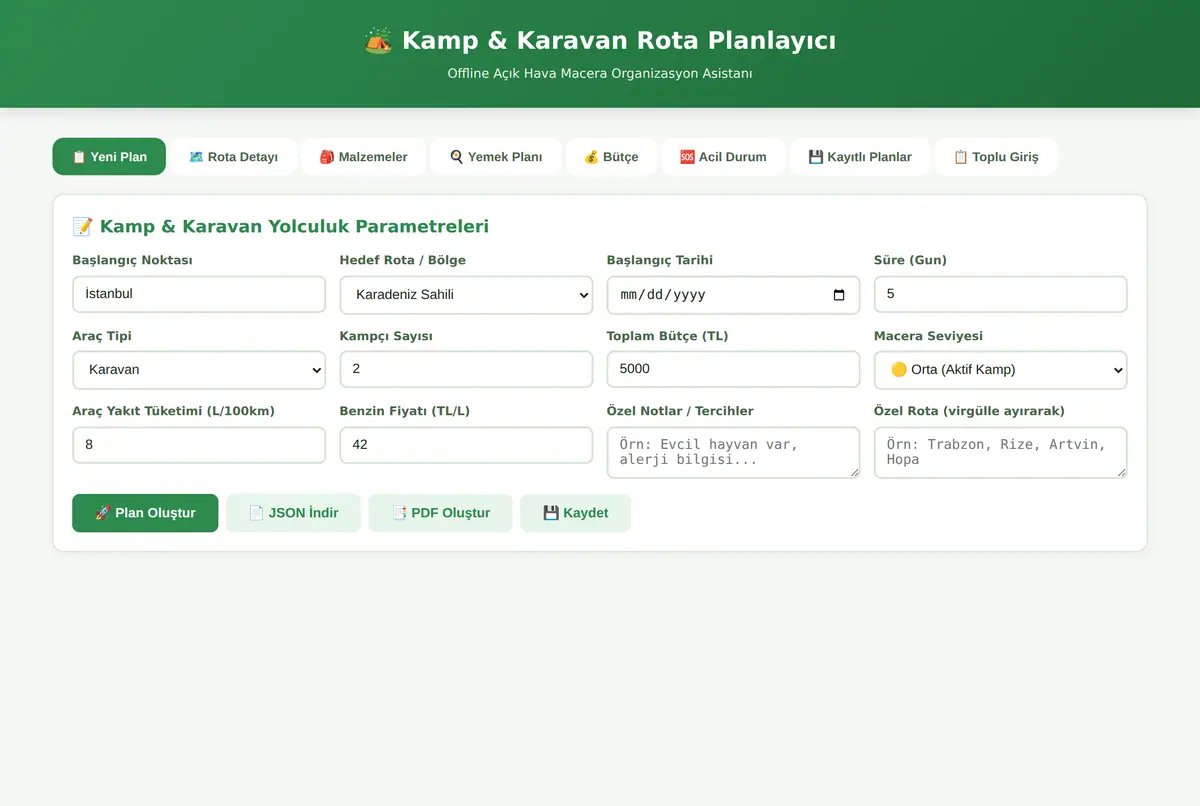Click the floppy icon on Kayıtlı Planlar
Screen dimensions: 1200x806
[x=816, y=157]
